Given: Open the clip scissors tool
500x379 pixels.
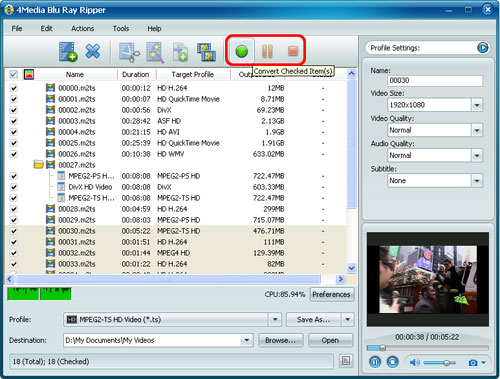Looking at the screenshot, I should pyautogui.click(x=129, y=52).
